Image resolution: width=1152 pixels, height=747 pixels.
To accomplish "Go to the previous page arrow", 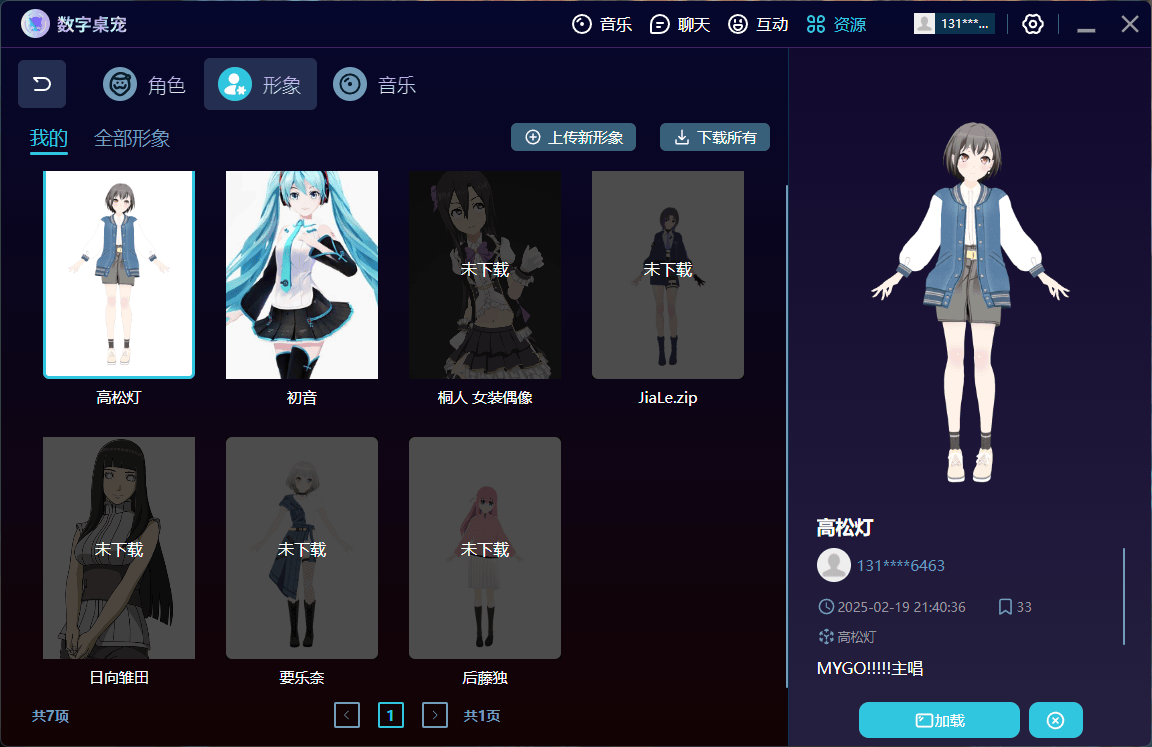I will click(x=347, y=715).
